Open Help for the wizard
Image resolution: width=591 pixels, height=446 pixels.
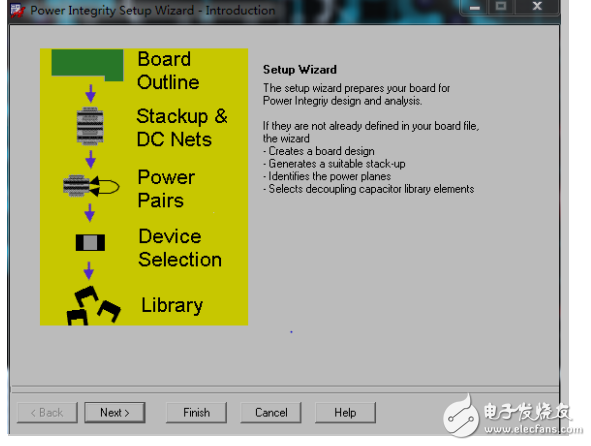pyautogui.click(x=345, y=412)
